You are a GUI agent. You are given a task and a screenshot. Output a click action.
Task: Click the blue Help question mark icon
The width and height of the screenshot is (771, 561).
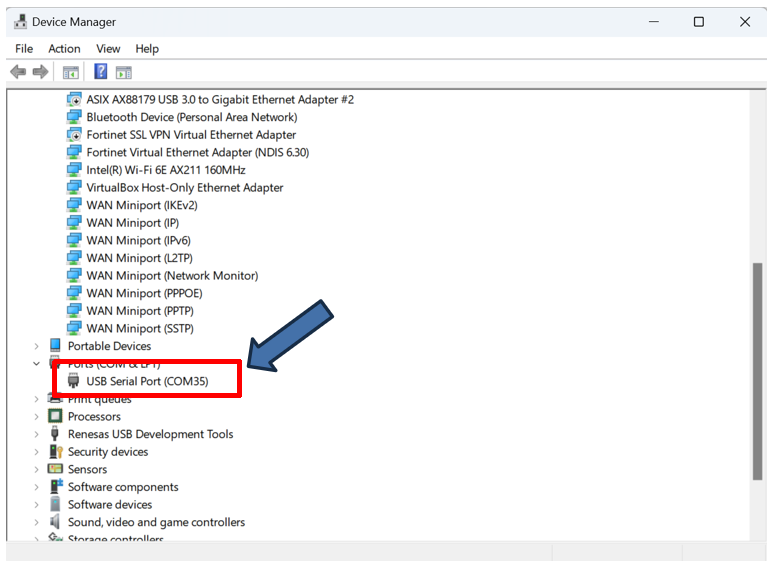[x=101, y=72]
